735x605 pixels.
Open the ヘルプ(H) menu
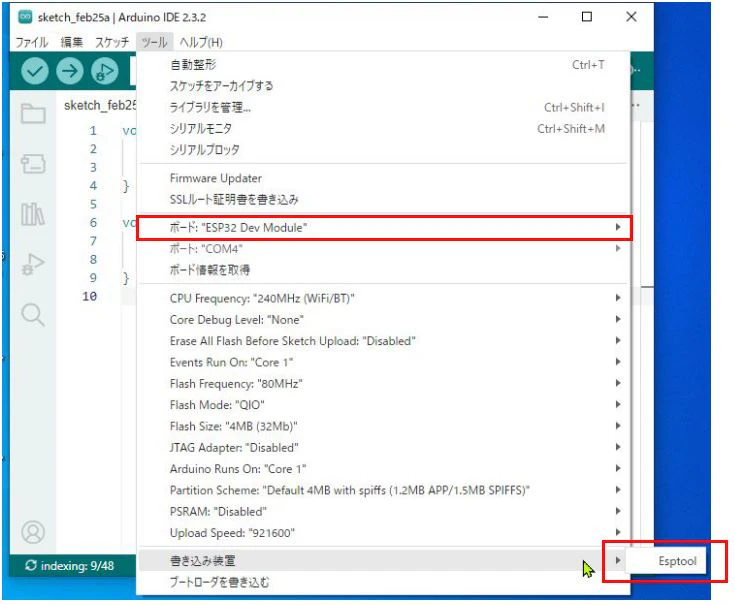click(x=201, y=42)
